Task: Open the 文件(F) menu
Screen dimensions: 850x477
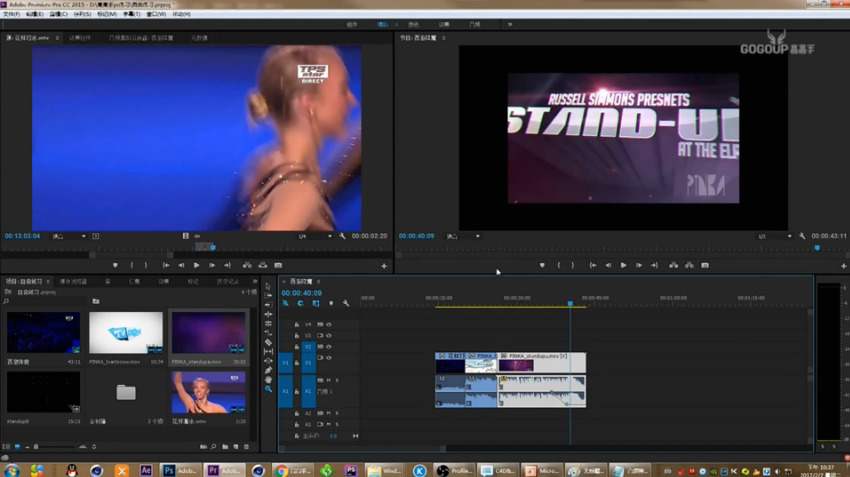Action: coord(11,14)
